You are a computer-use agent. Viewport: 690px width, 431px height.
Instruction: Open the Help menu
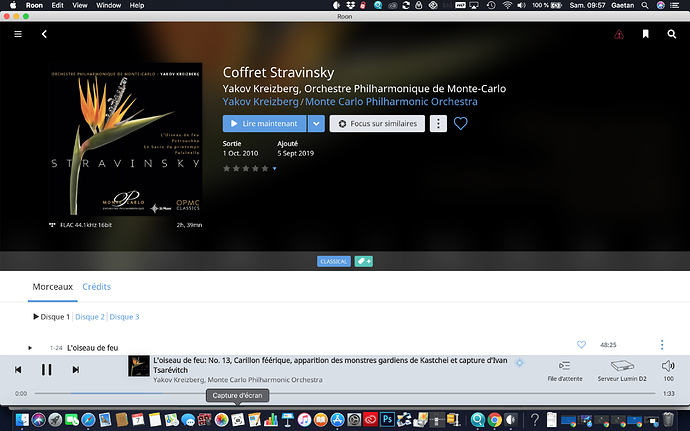pos(136,5)
